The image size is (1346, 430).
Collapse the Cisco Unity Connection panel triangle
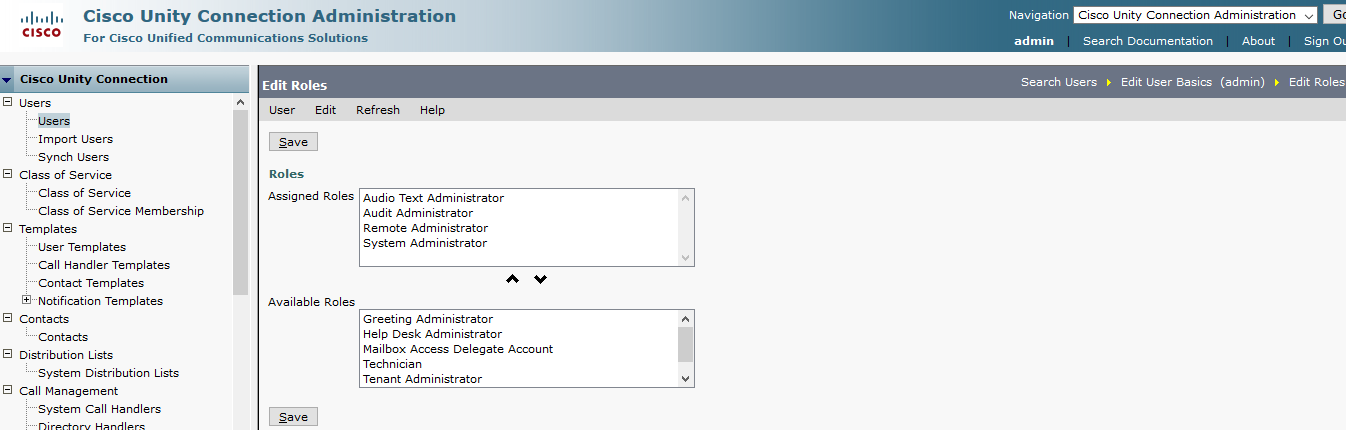[7, 80]
